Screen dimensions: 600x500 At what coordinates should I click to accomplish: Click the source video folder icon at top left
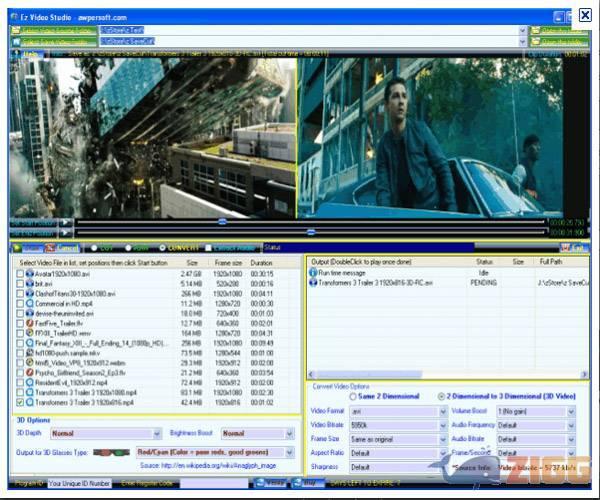[16, 30]
